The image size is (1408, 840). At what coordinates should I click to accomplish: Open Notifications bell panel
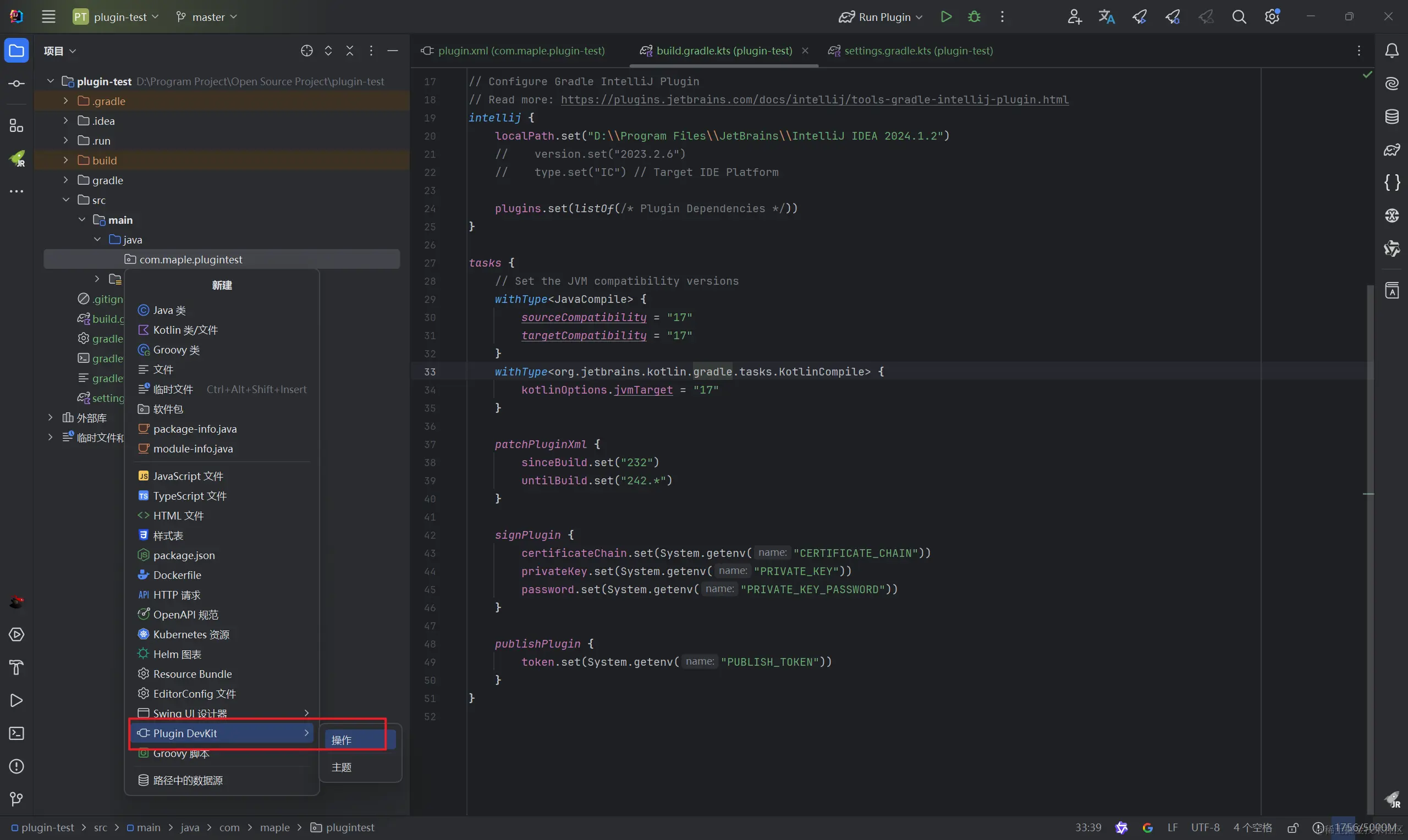point(1392,51)
